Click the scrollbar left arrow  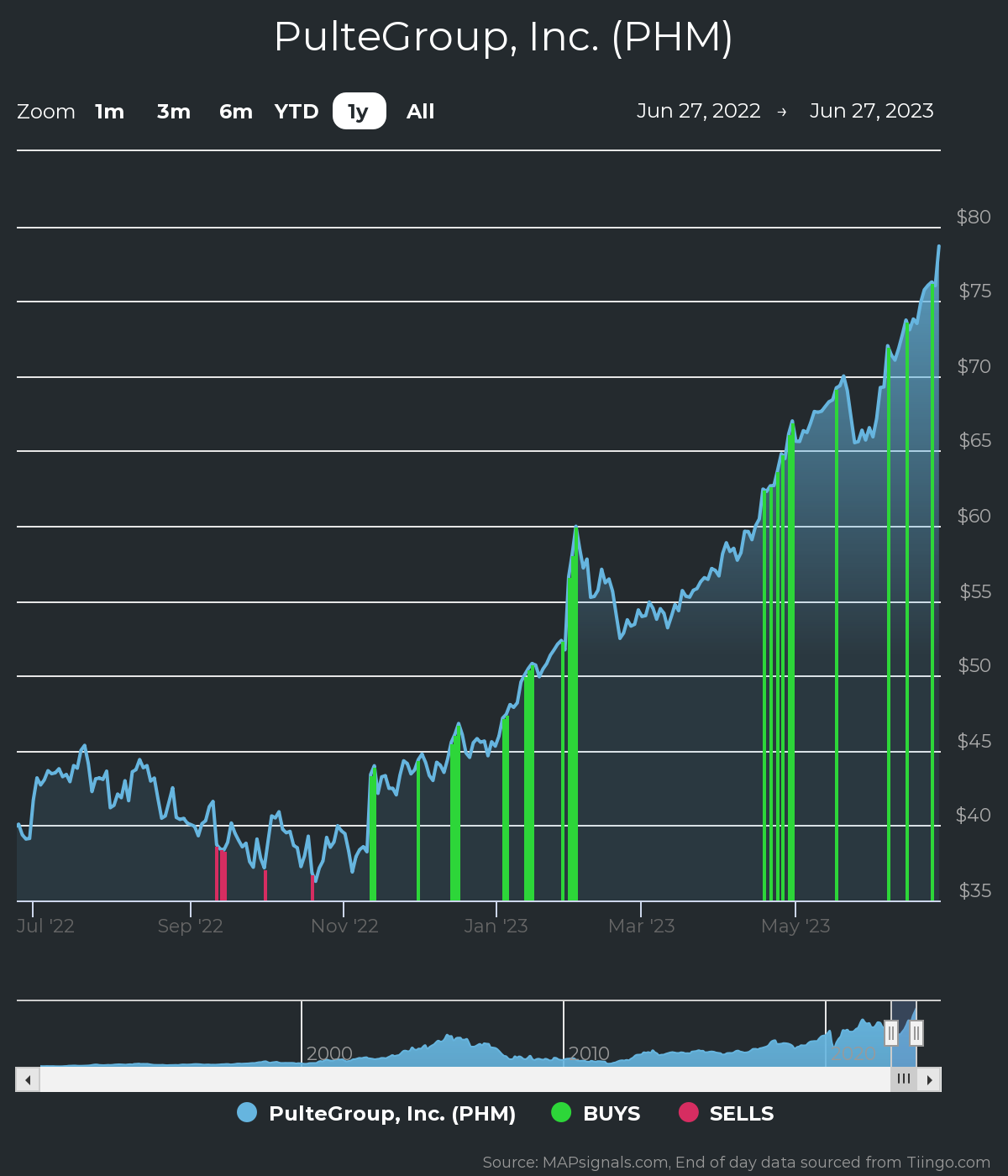tap(28, 1079)
